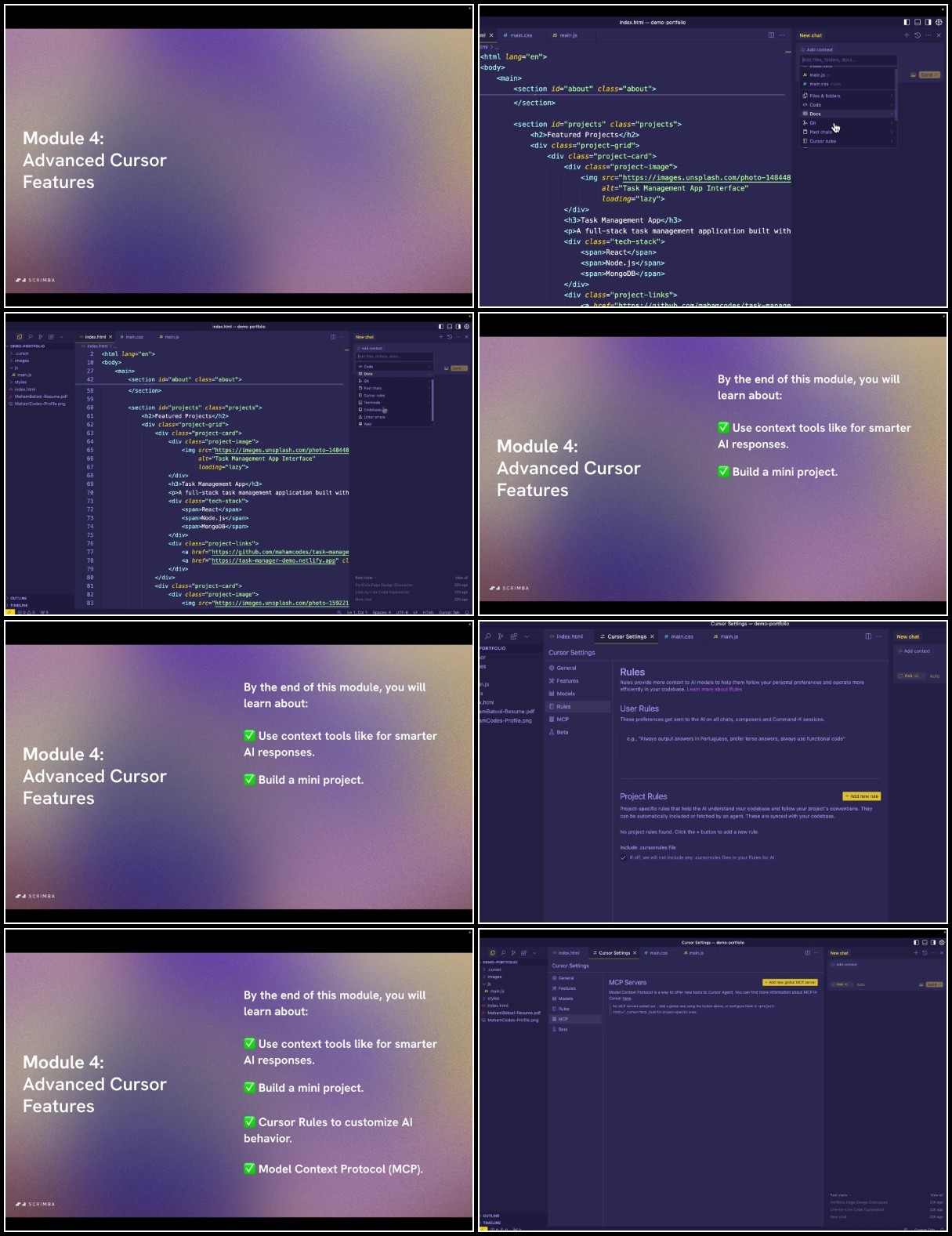Select Terminals in context menu
This screenshot has width=952, height=1236.
[x=393, y=402]
